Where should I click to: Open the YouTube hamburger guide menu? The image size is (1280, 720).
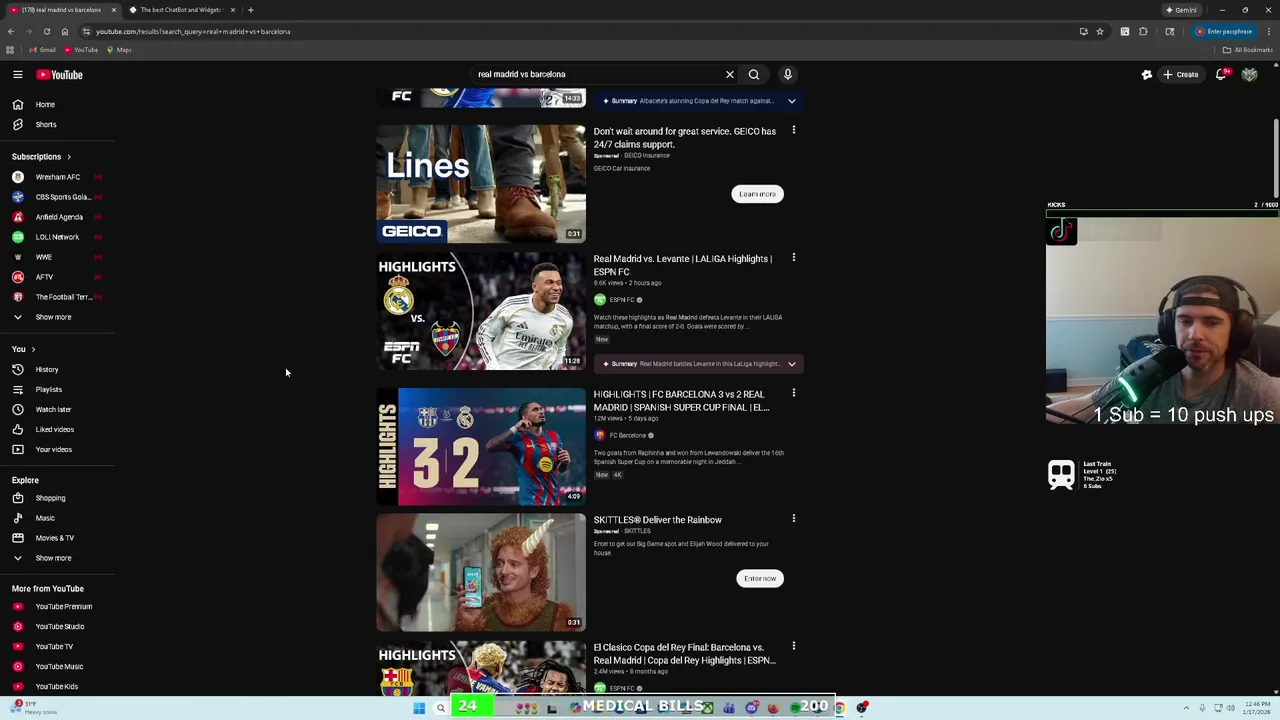coord(18,75)
